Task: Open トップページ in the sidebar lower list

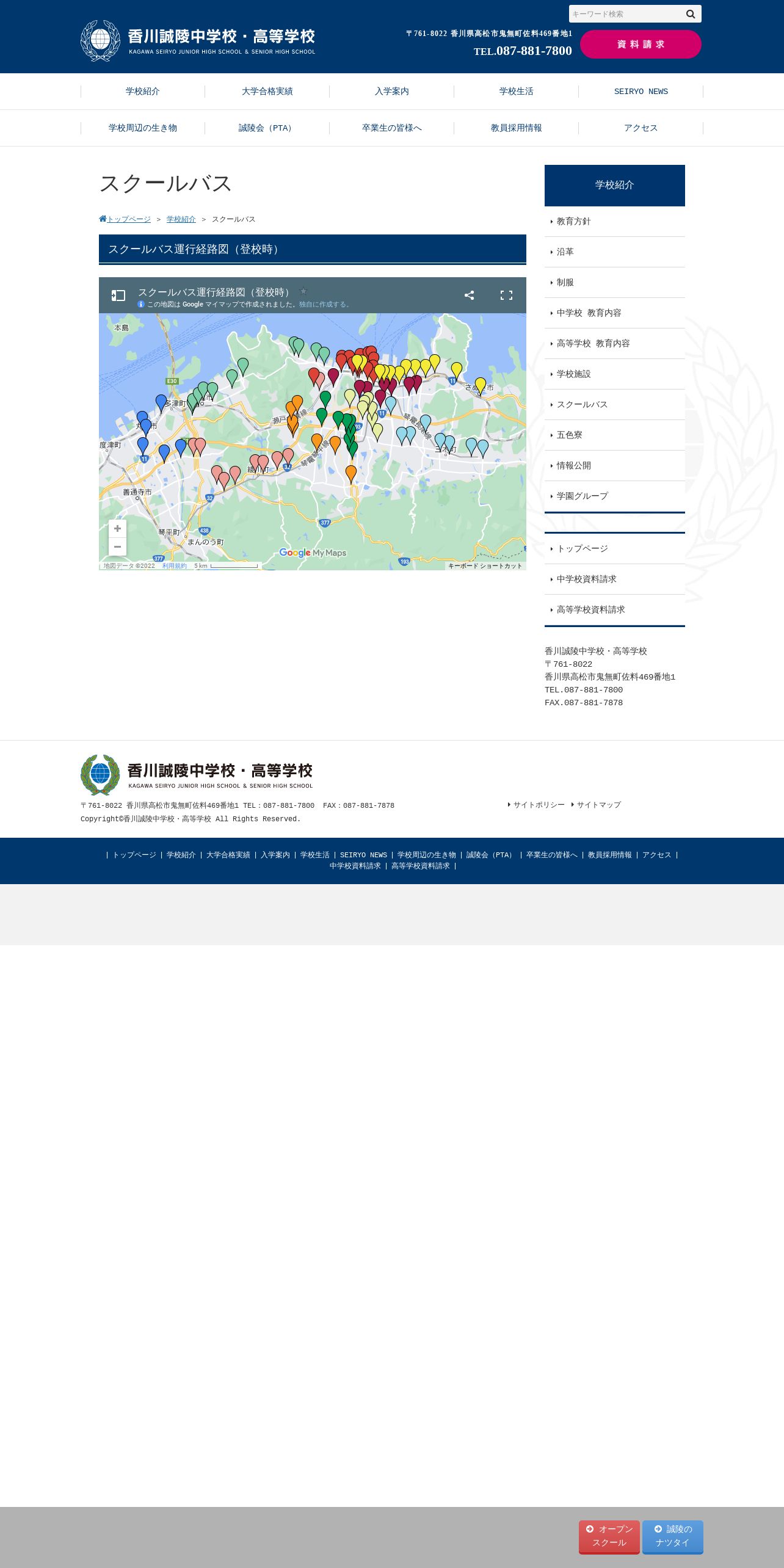Action: [x=615, y=549]
